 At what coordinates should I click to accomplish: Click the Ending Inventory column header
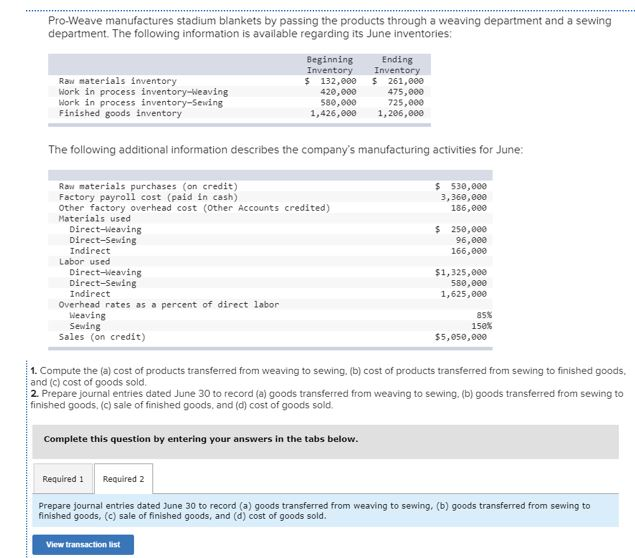[397, 65]
